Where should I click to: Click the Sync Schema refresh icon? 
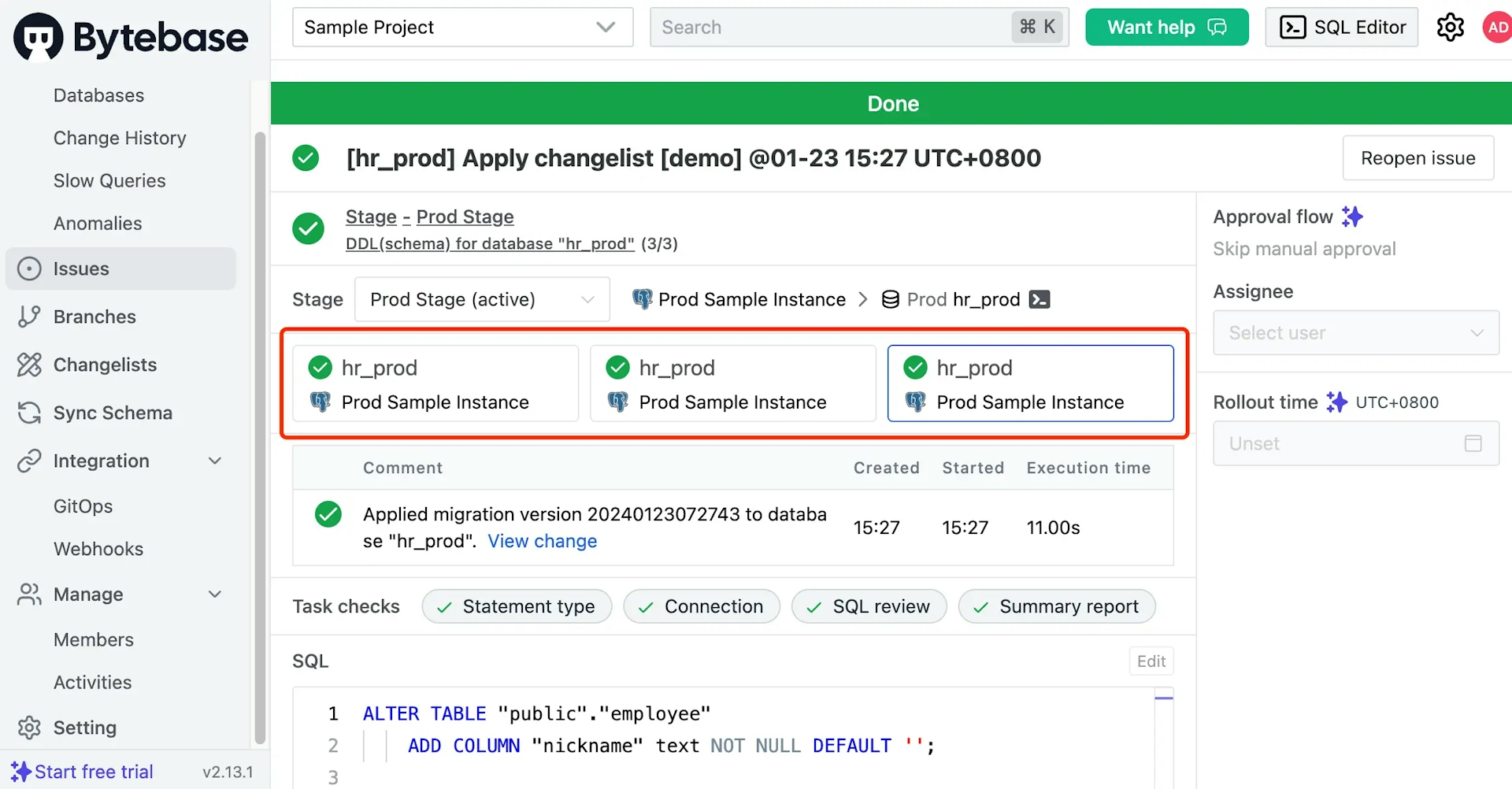29,413
